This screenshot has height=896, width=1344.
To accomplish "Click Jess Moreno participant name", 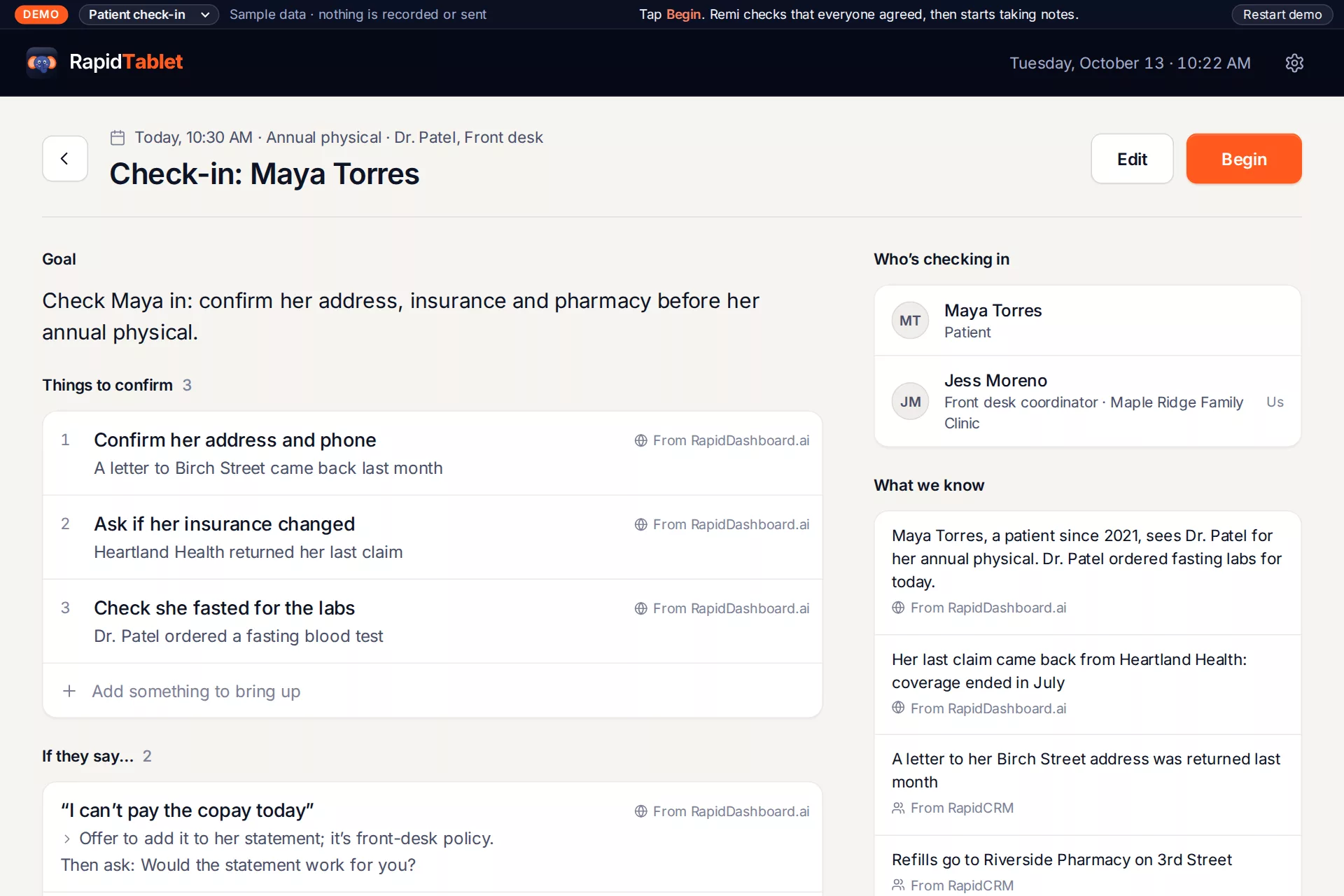I will click(x=995, y=380).
